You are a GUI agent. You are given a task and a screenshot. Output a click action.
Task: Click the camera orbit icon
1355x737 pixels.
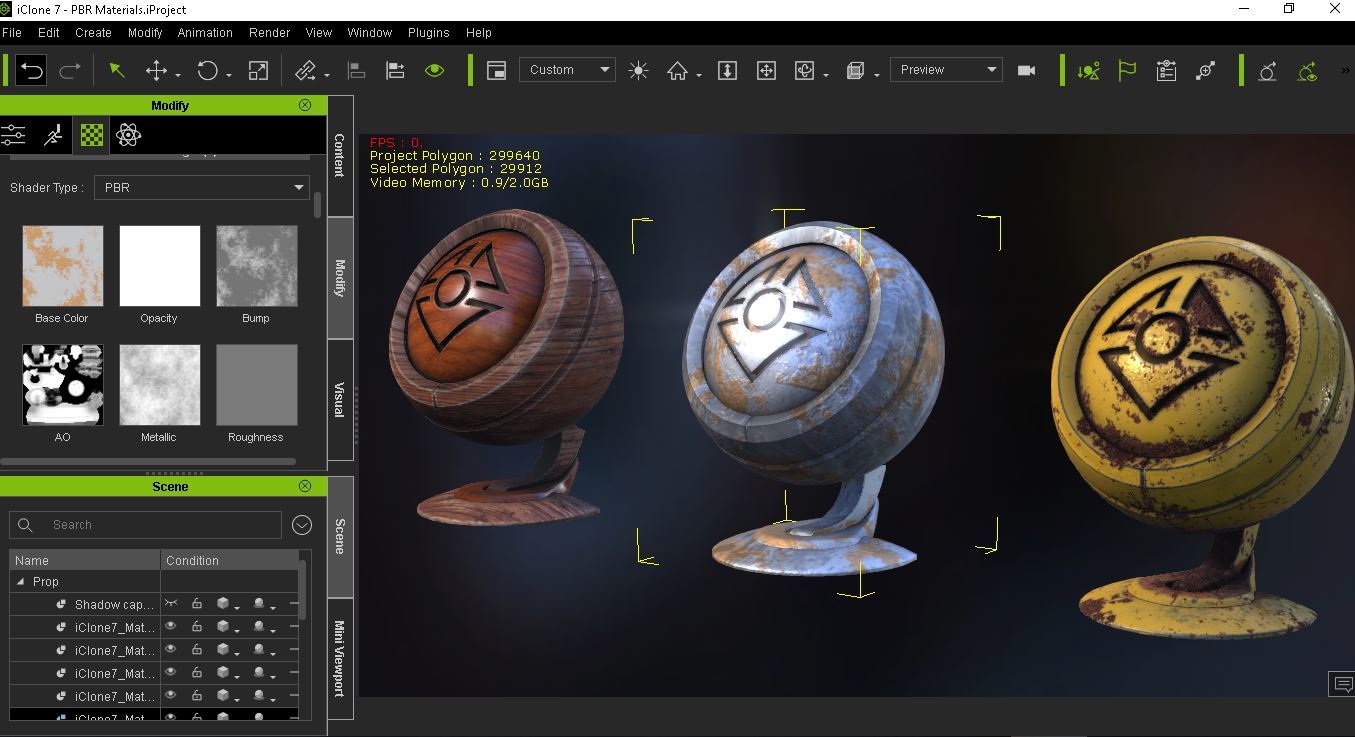click(805, 70)
